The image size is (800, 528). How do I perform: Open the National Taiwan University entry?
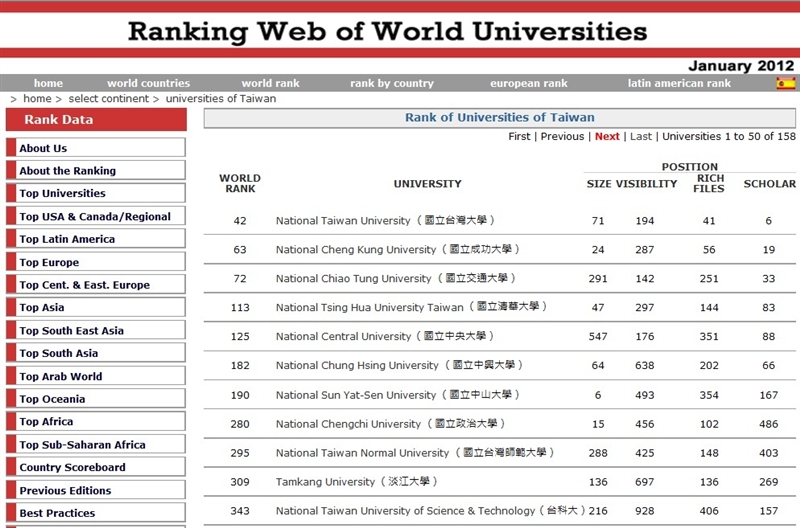point(343,221)
